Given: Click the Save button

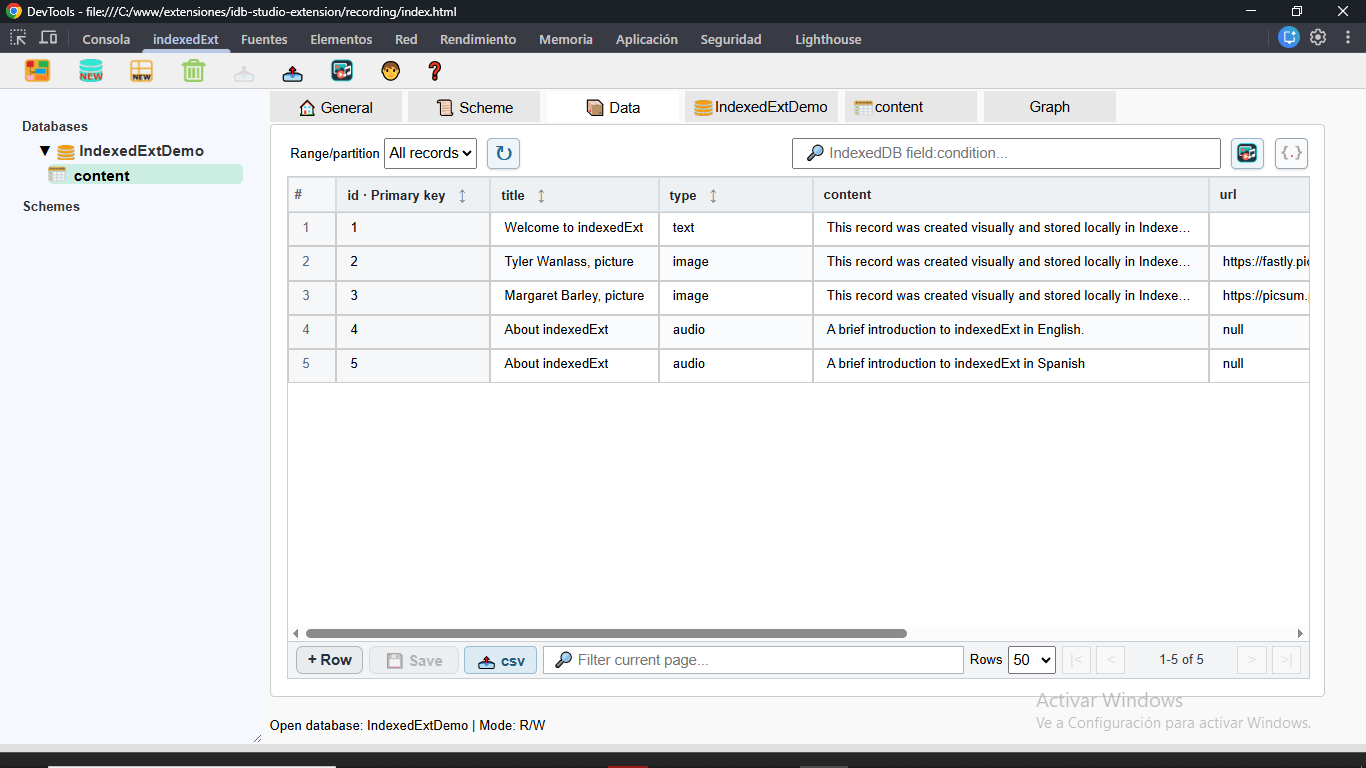Looking at the screenshot, I should point(414,660).
